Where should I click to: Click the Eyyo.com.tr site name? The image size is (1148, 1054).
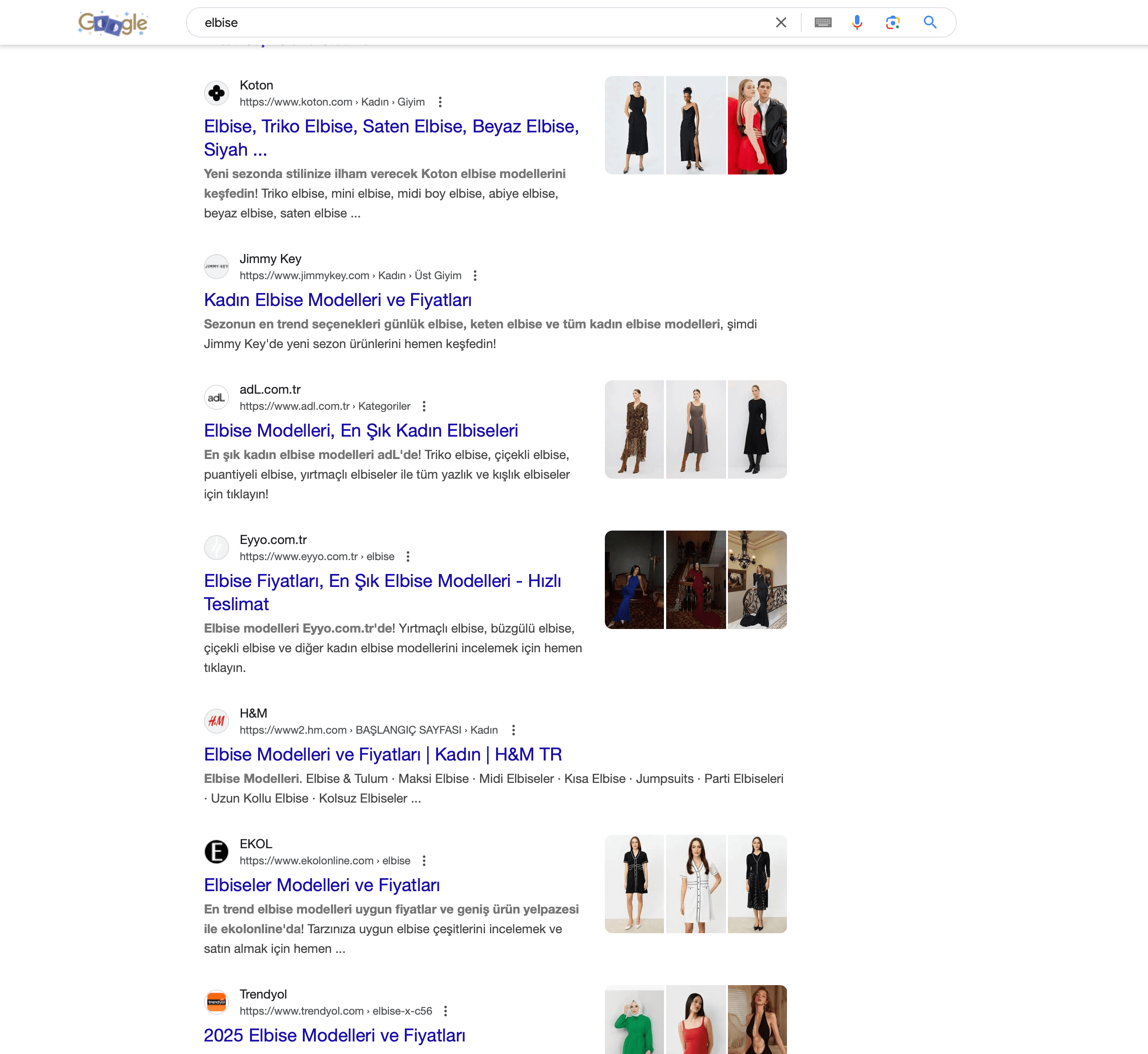click(273, 540)
